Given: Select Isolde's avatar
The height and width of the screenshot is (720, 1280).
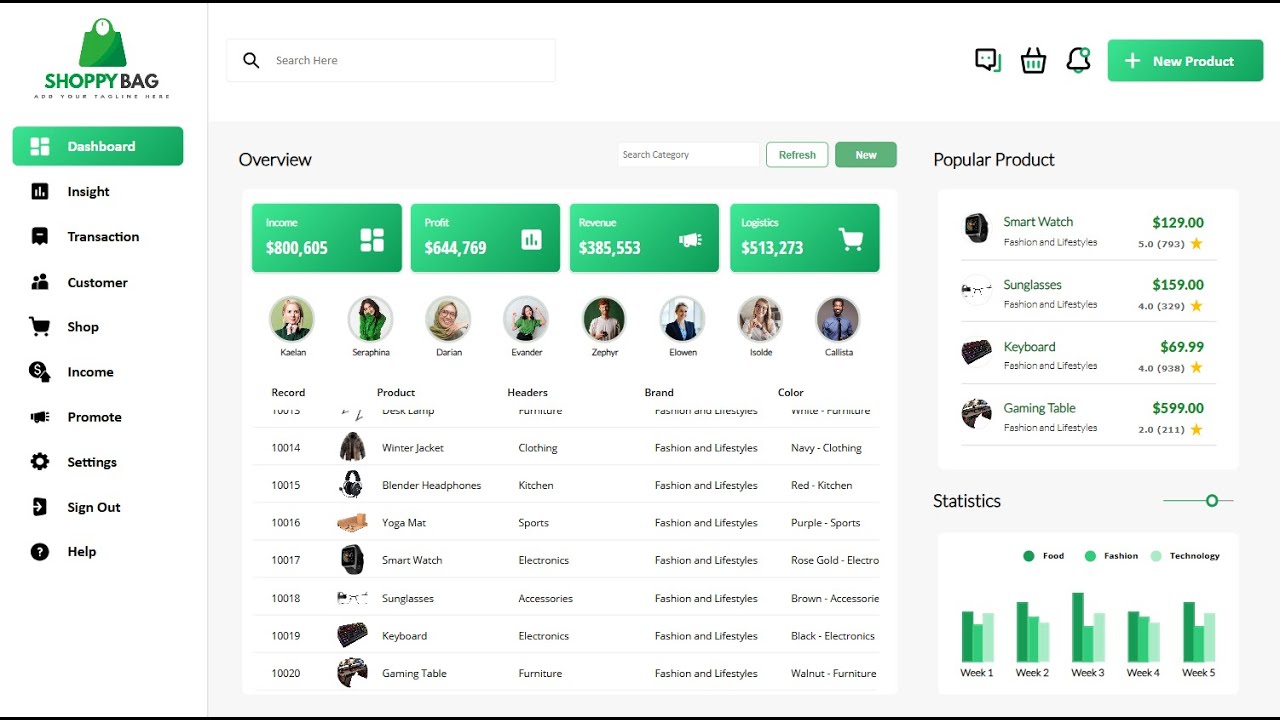Looking at the screenshot, I should tap(760, 319).
